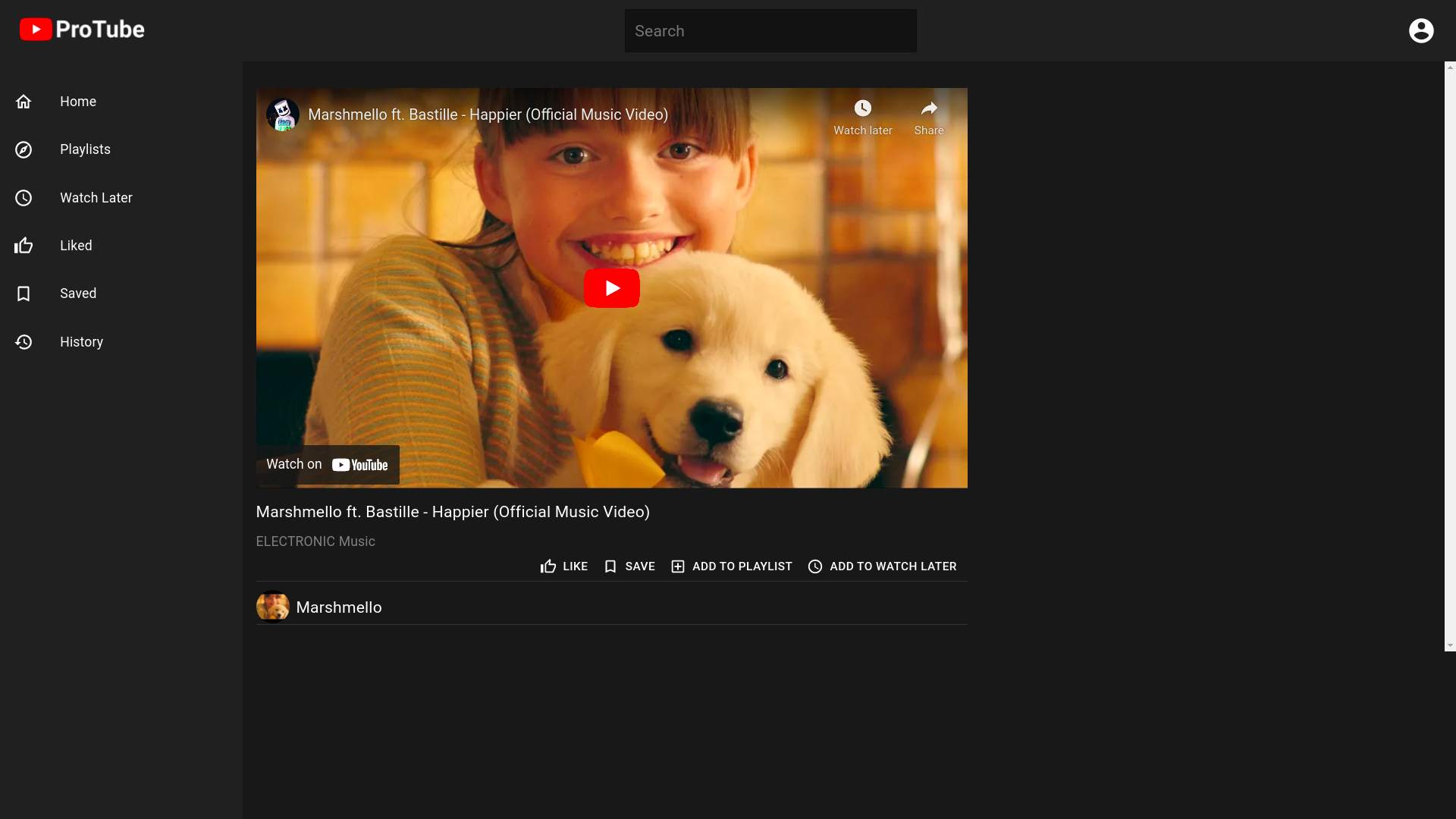
Task: Open Watch Later in the sidebar
Action: coord(121,198)
